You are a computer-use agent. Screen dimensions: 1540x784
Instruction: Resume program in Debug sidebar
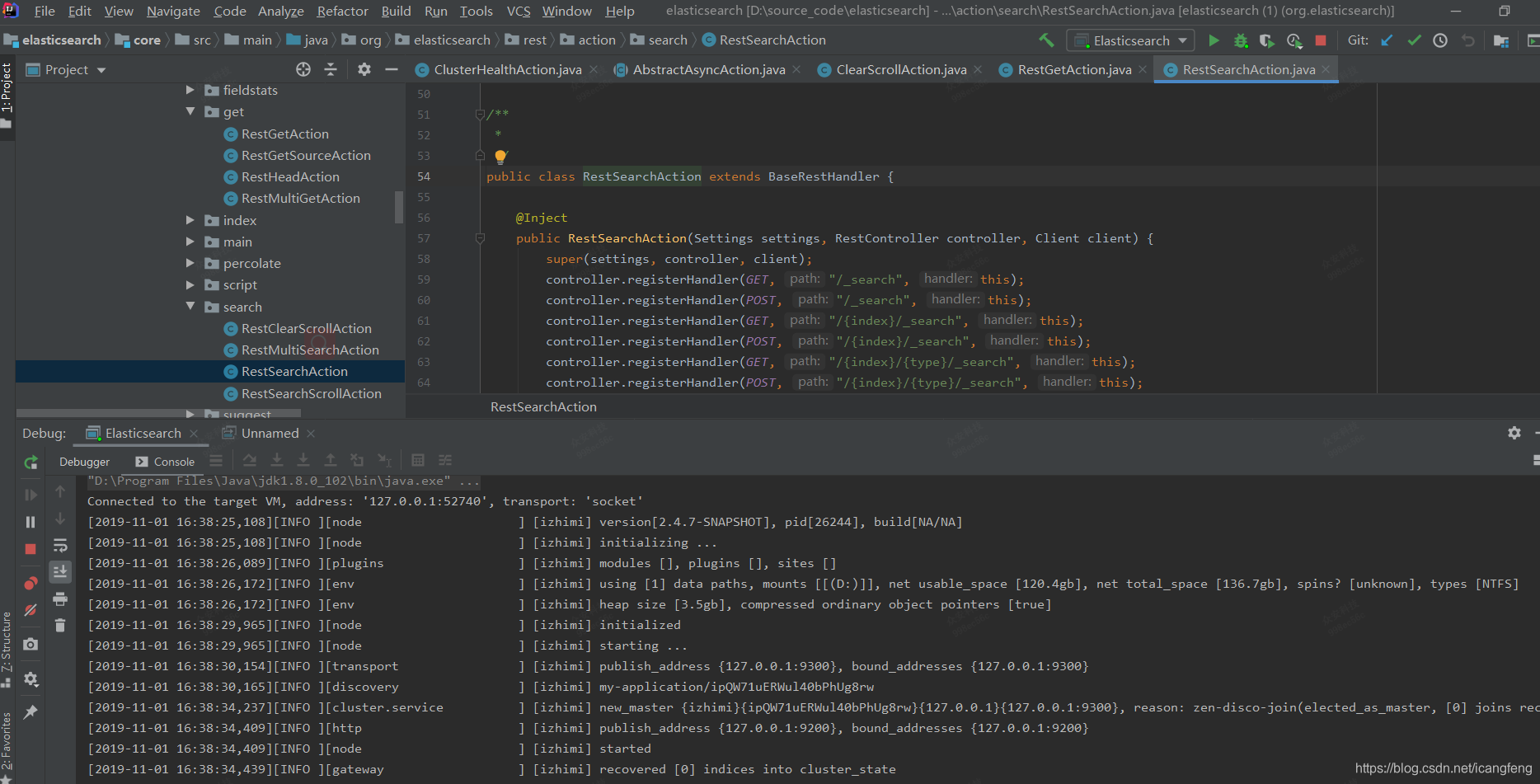31,495
